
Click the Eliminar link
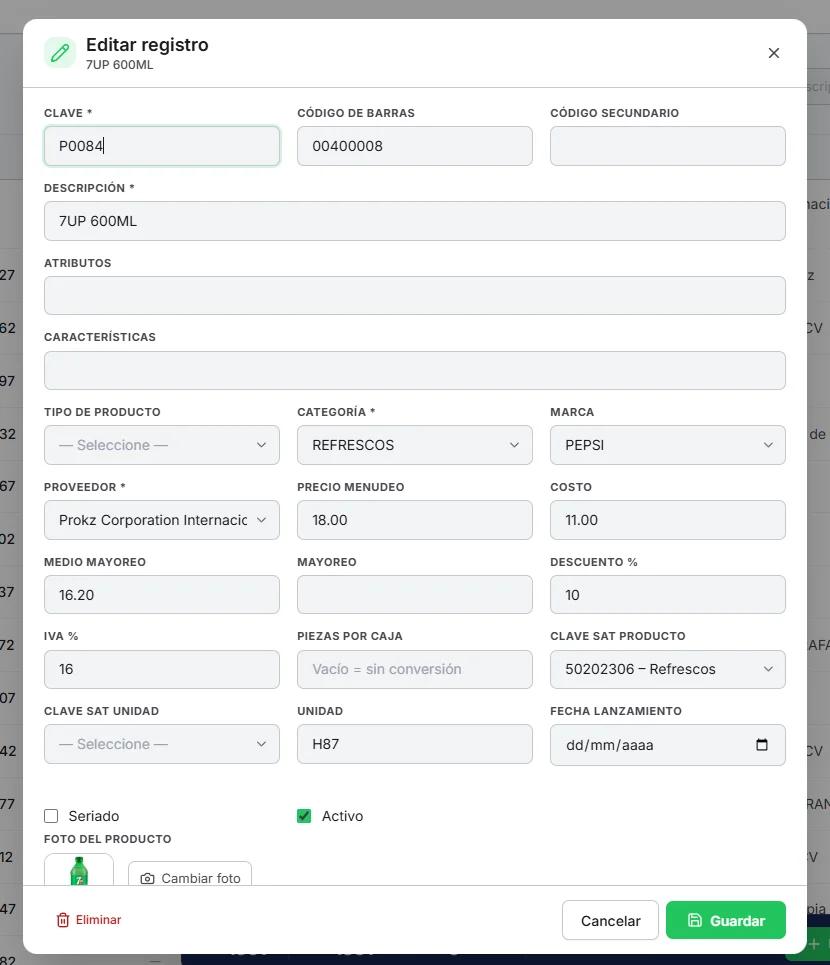click(89, 919)
